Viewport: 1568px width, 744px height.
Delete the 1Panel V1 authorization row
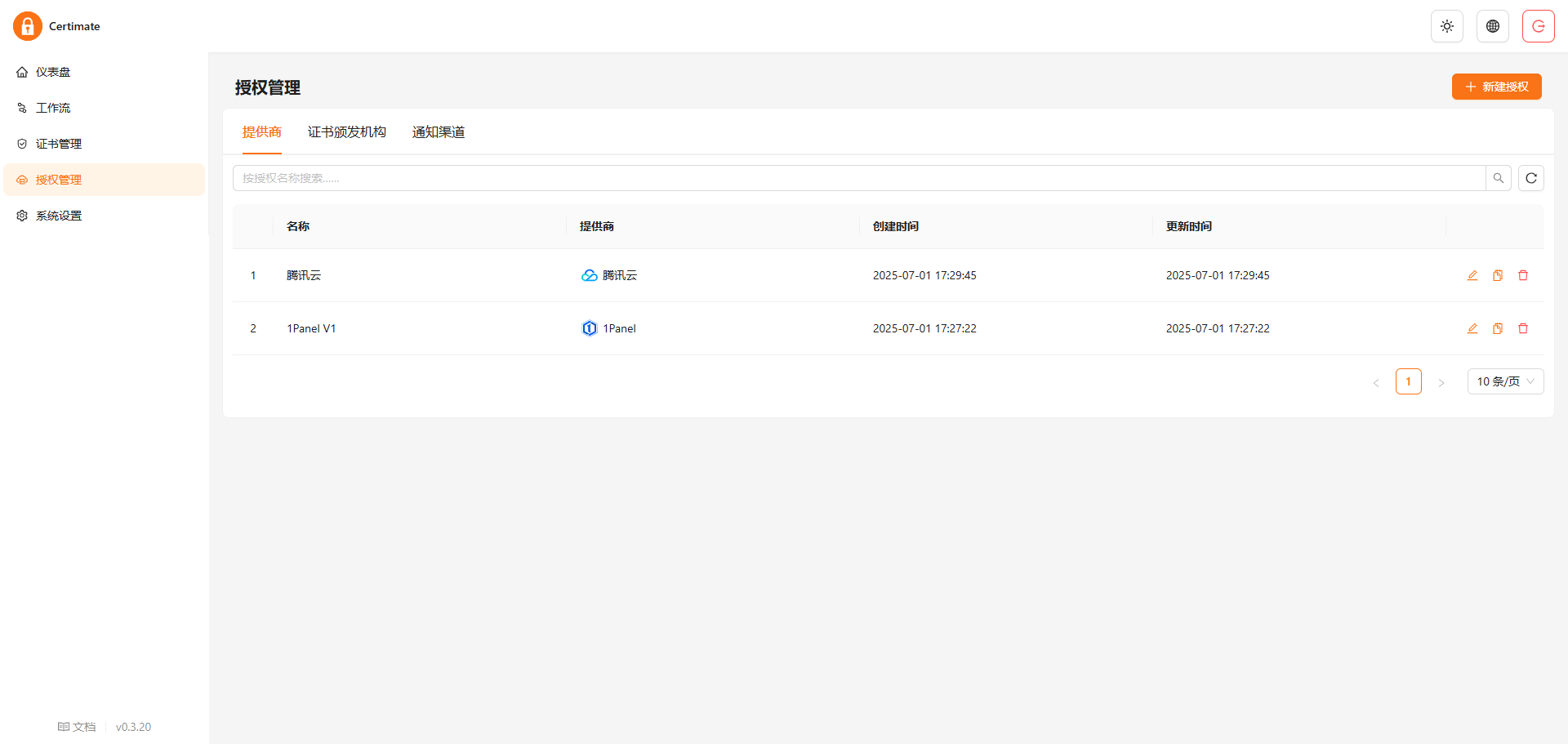pyautogui.click(x=1523, y=328)
